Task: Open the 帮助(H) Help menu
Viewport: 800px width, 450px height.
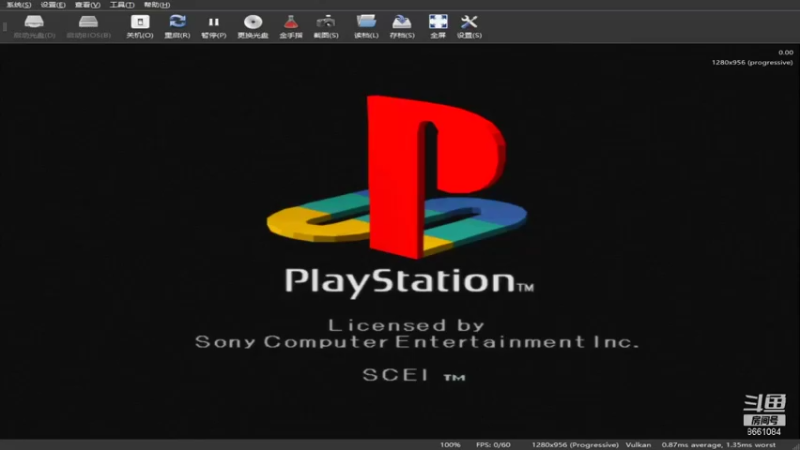Action: pyautogui.click(x=157, y=5)
